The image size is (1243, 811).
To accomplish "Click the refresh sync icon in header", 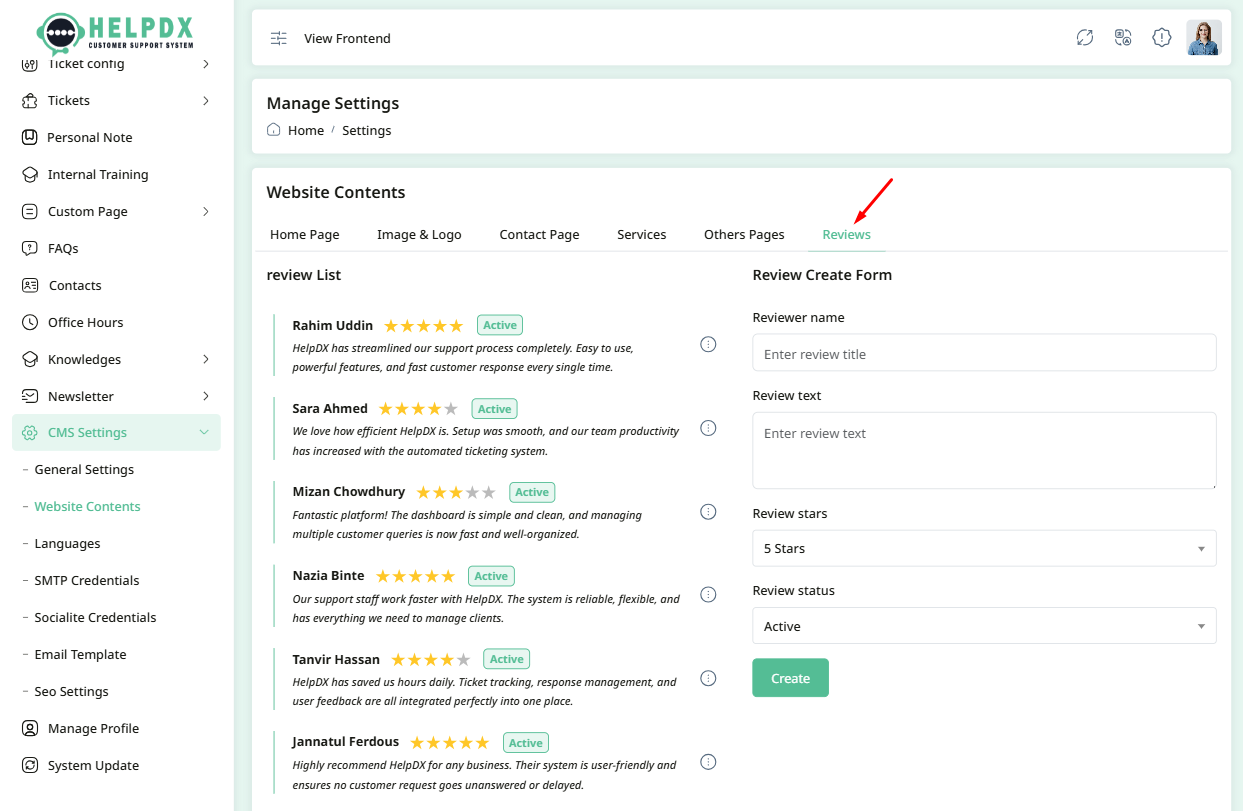I will 1085,38.
